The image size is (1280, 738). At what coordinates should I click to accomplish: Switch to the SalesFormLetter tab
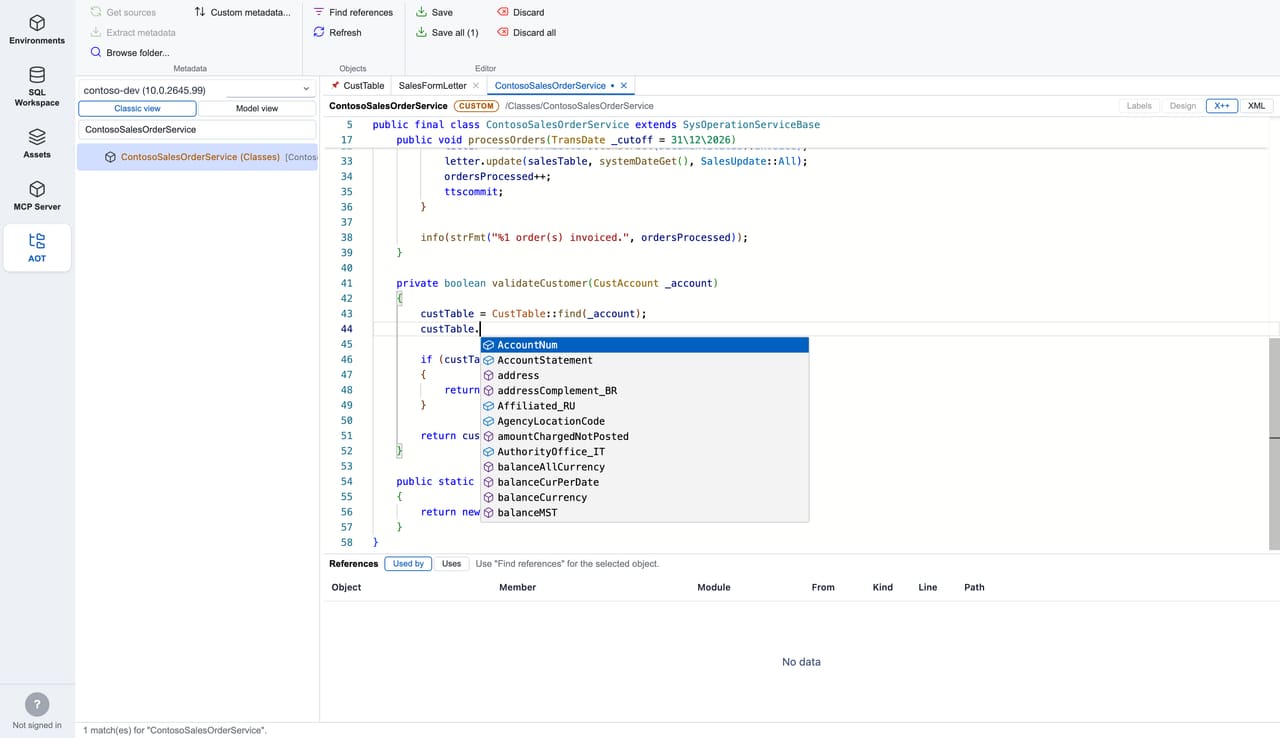[x=432, y=86]
